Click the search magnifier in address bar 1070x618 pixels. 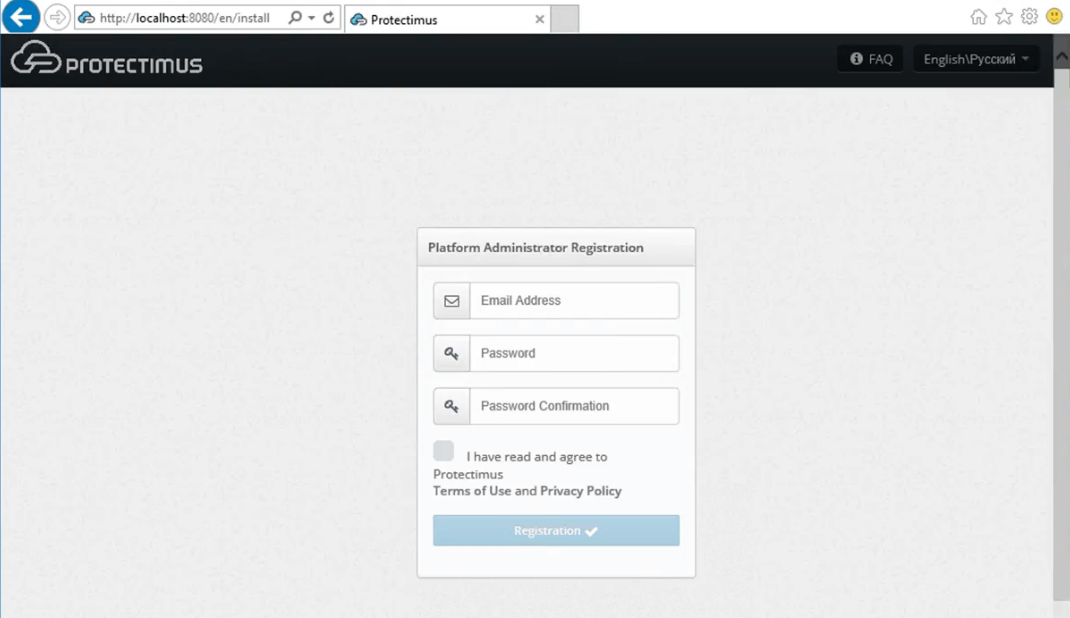(x=294, y=17)
